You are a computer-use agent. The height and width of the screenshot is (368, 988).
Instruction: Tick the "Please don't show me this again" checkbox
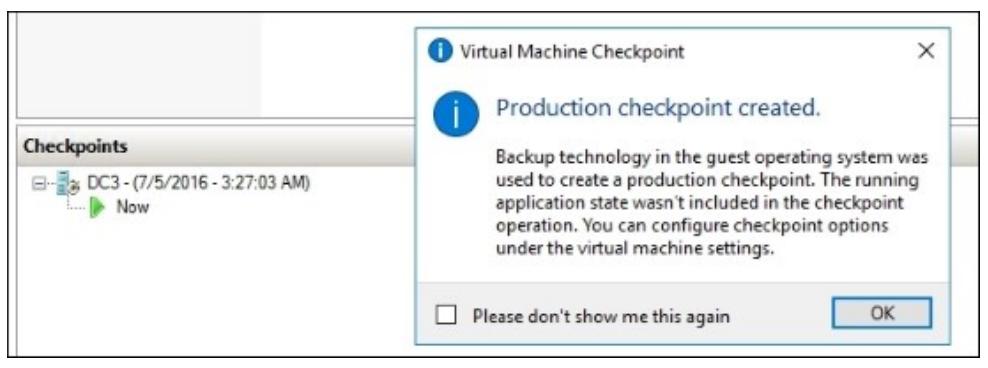pyautogui.click(x=445, y=314)
